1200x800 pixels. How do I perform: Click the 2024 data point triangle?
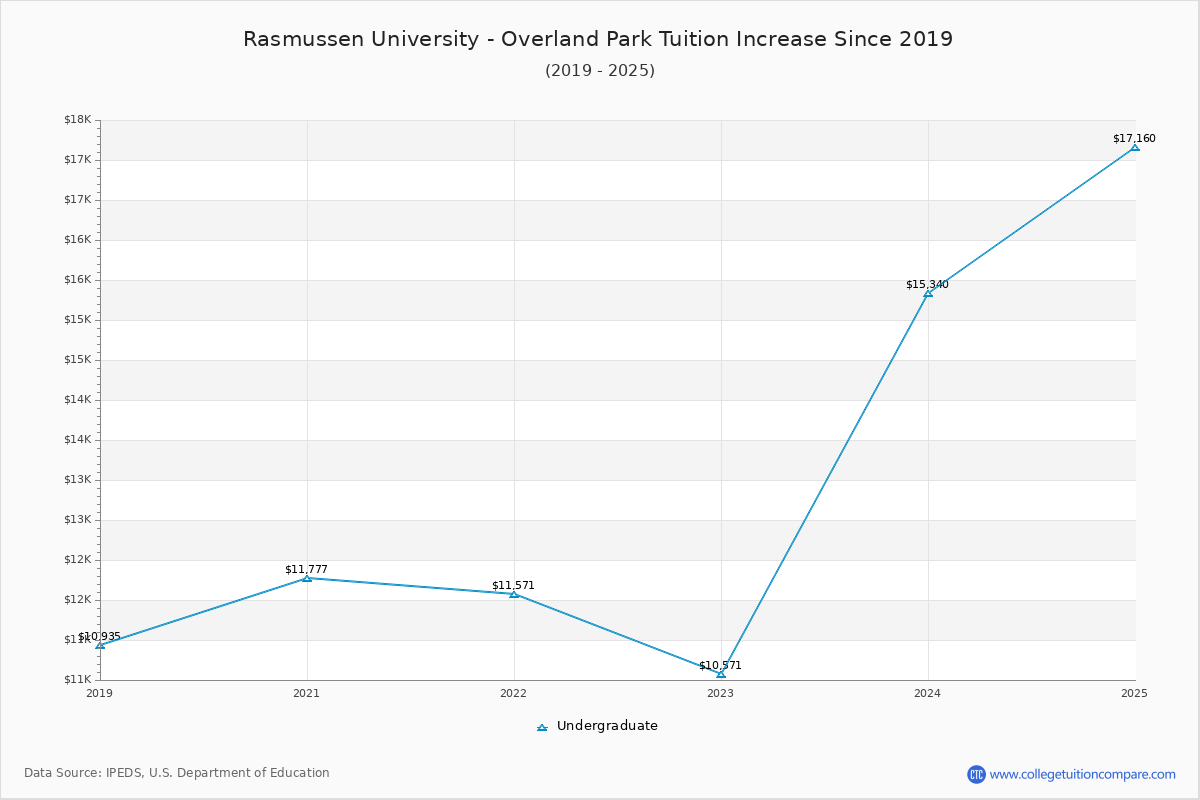pyautogui.click(x=928, y=293)
